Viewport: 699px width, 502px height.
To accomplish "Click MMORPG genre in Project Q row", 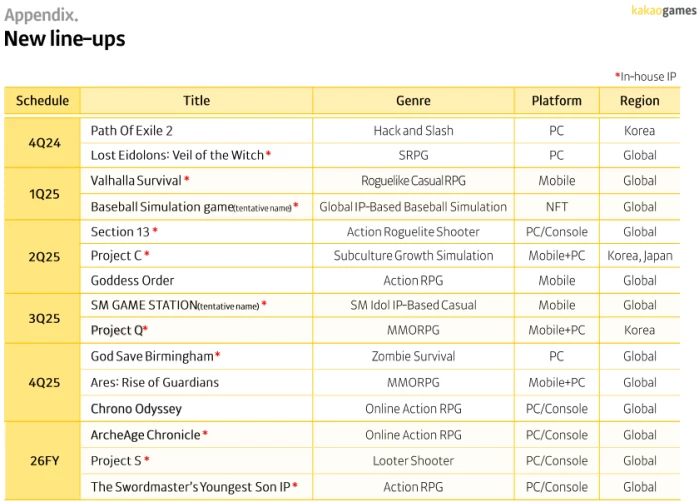I will (413, 330).
